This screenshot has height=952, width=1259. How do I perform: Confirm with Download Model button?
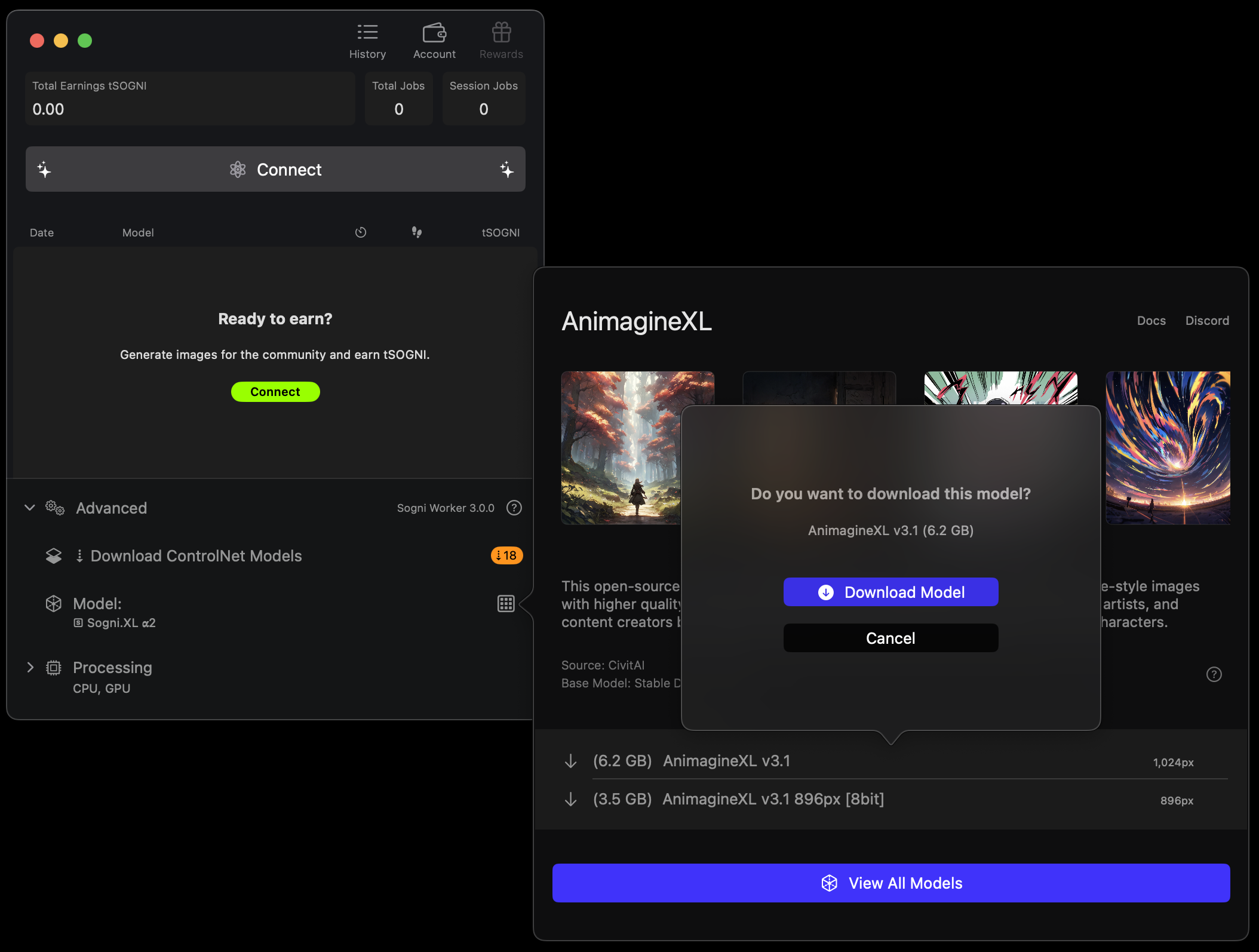click(x=890, y=592)
